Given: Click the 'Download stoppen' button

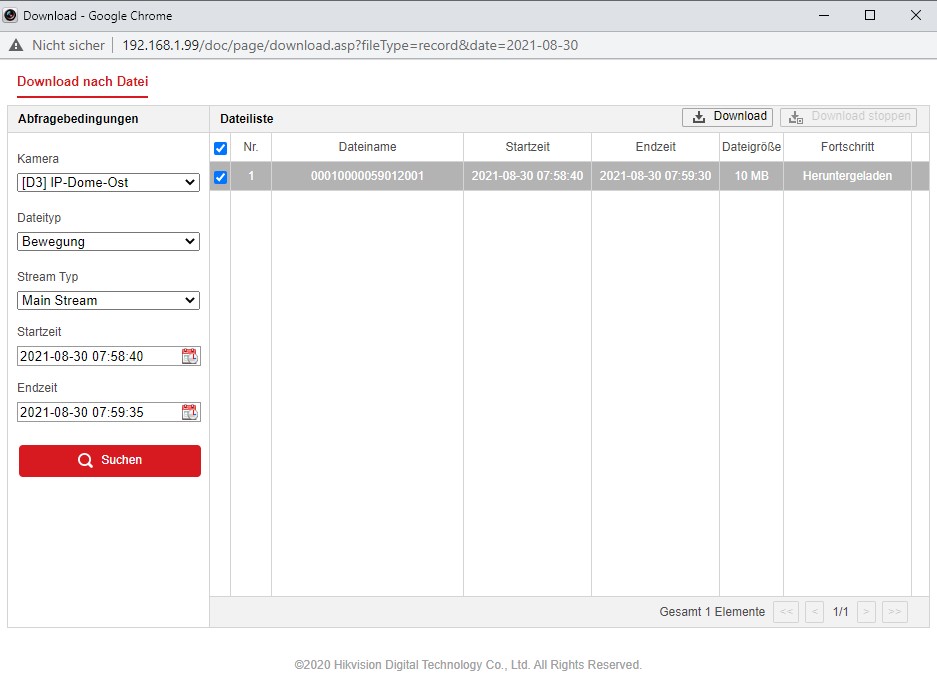Looking at the screenshot, I should click(x=848, y=117).
